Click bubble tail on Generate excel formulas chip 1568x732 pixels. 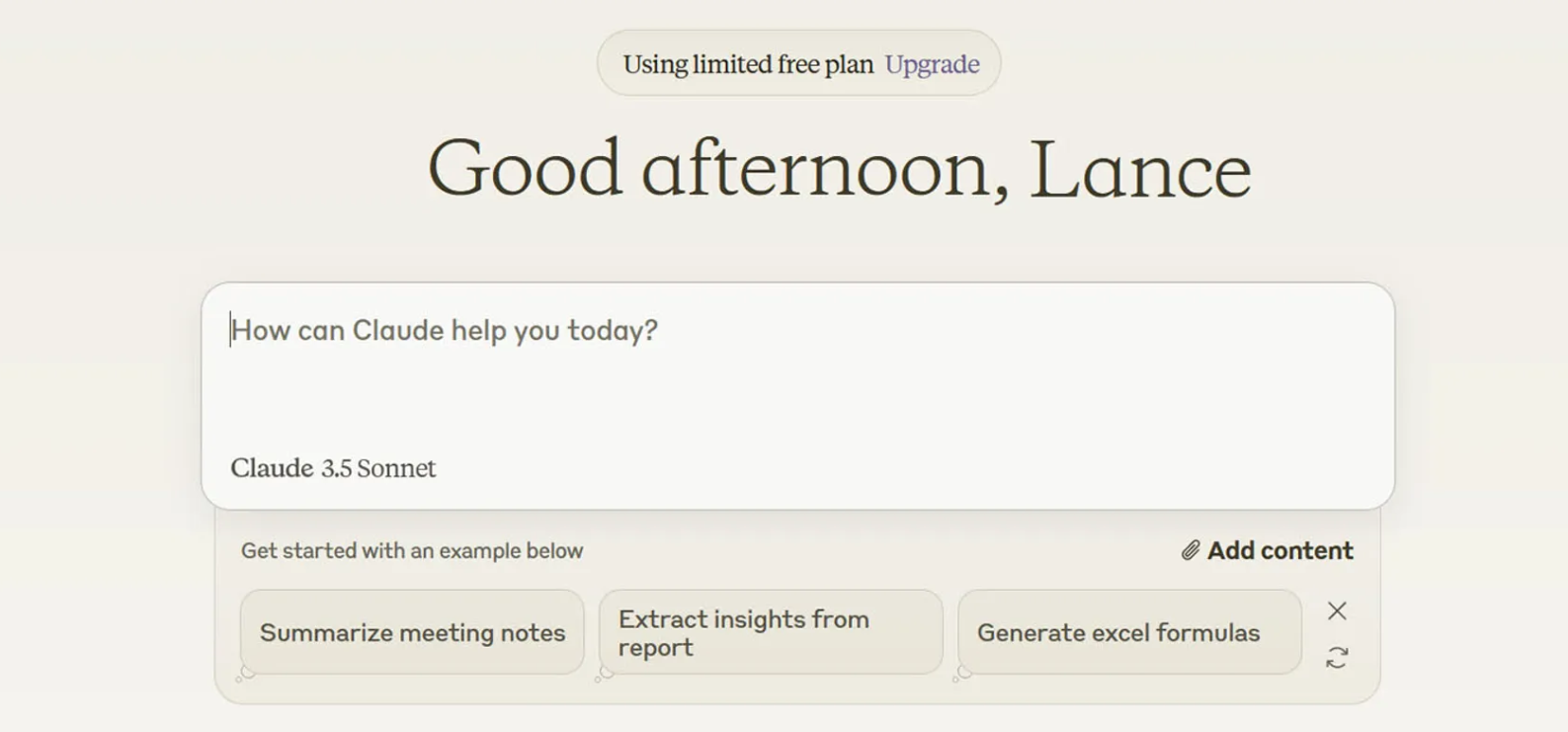tap(963, 674)
